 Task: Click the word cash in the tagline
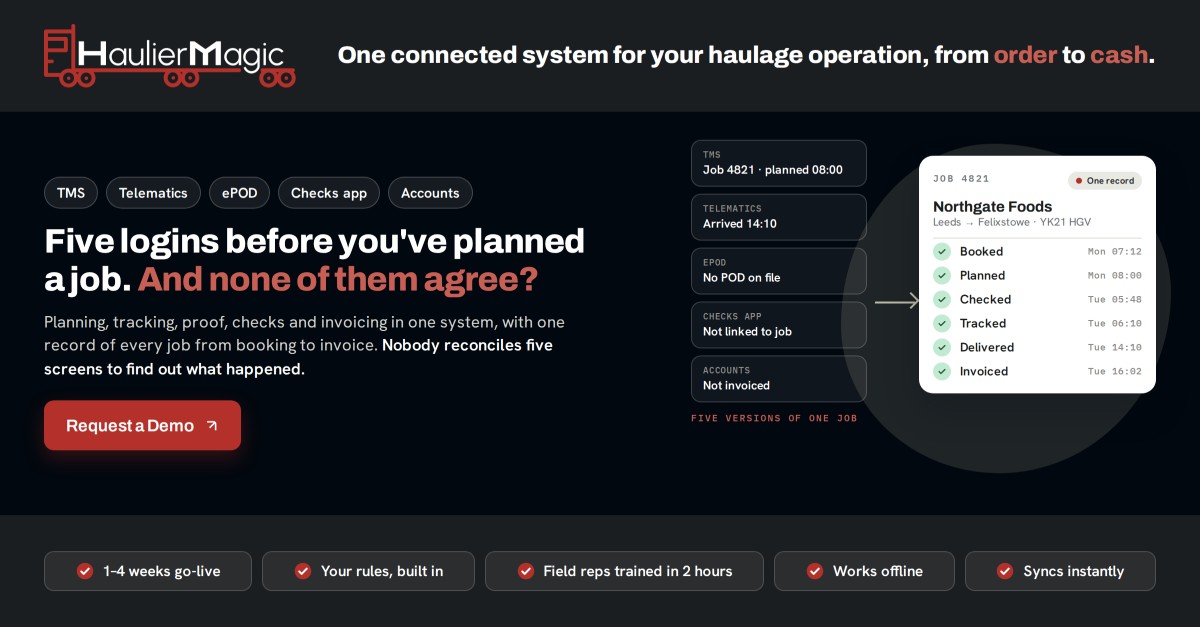pyautogui.click(x=1119, y=55)
